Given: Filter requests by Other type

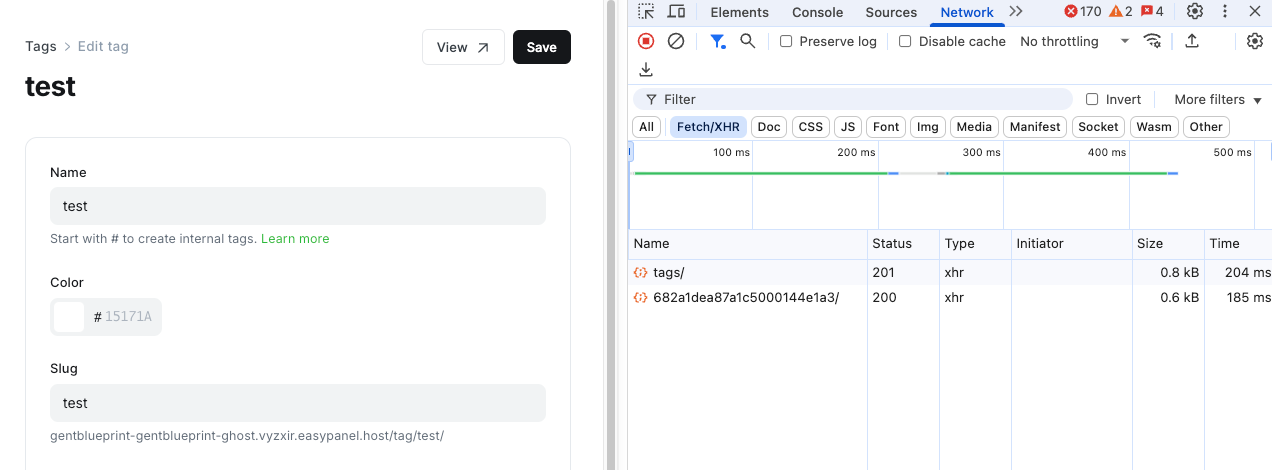Looking at the screenshot, I should click(1206, 127).
